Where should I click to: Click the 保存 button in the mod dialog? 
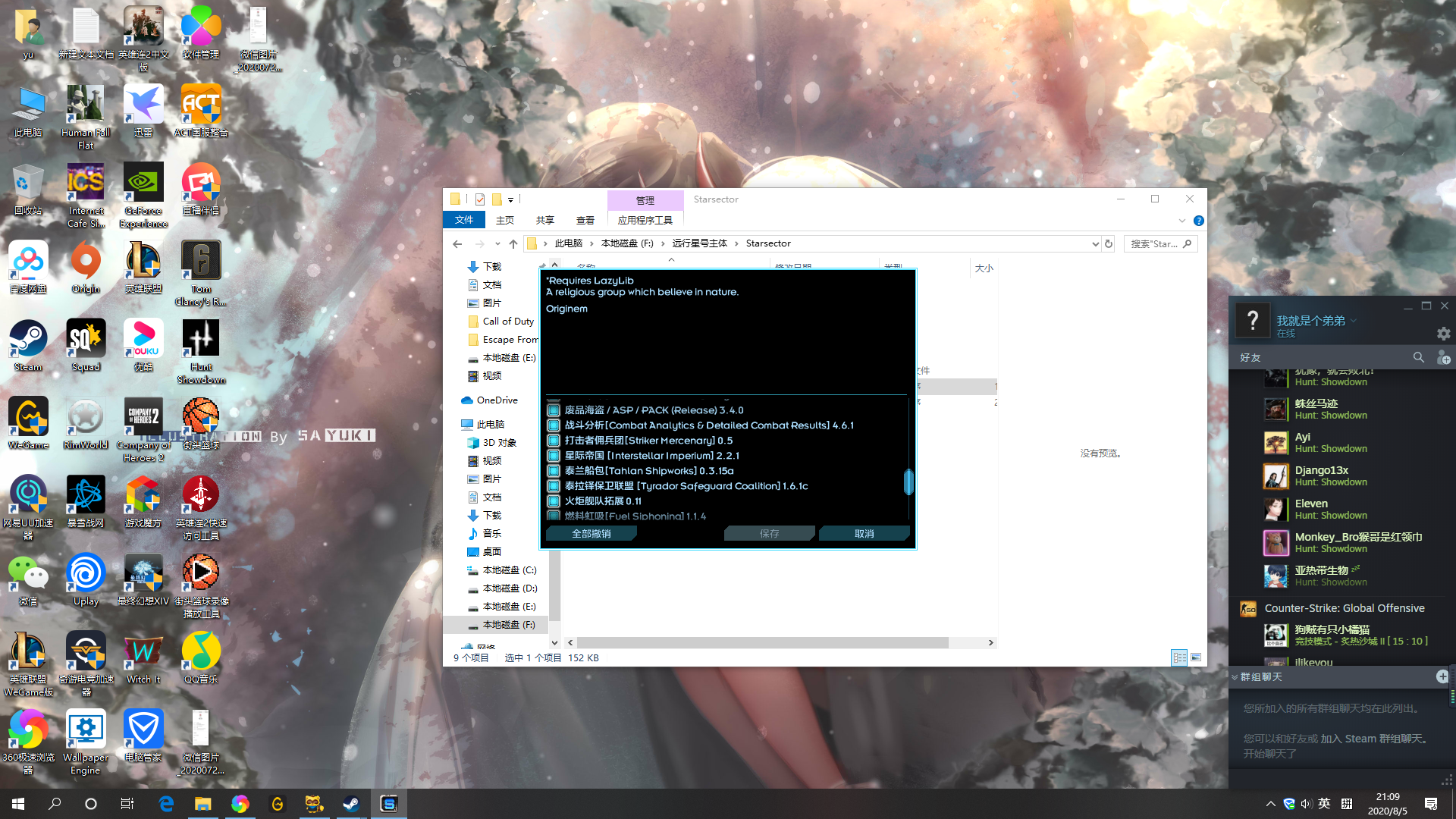tap(769, 533)
